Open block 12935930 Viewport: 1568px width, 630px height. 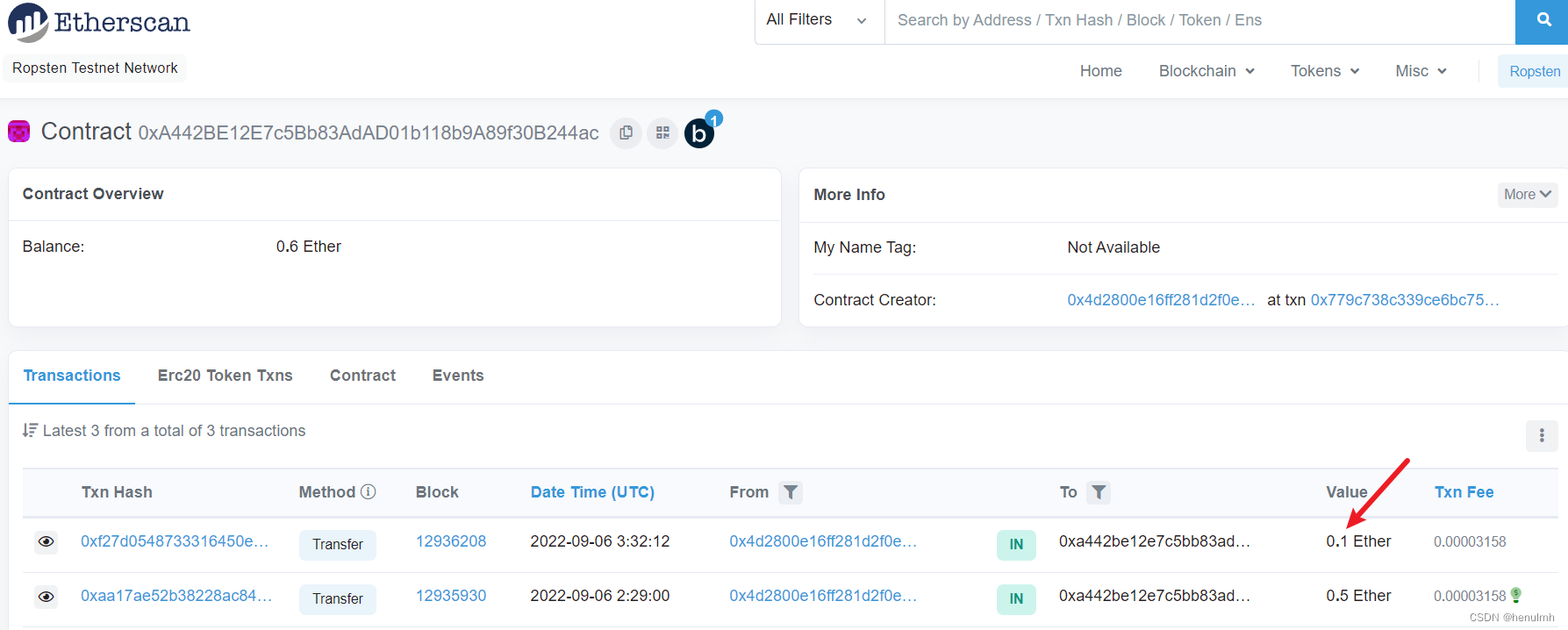pos(451,596)
